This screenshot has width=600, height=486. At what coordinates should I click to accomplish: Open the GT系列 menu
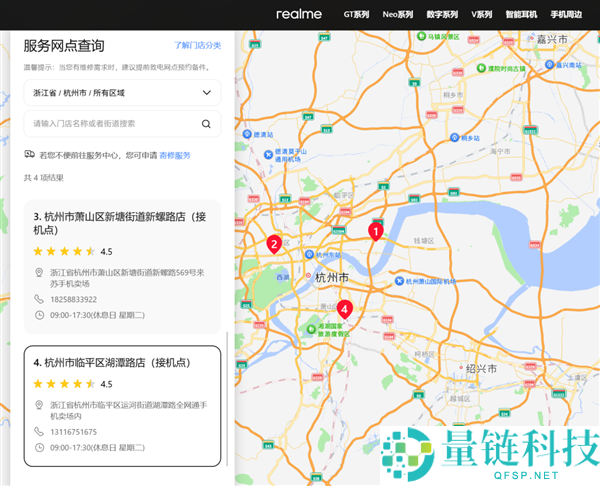pos(356,15)
